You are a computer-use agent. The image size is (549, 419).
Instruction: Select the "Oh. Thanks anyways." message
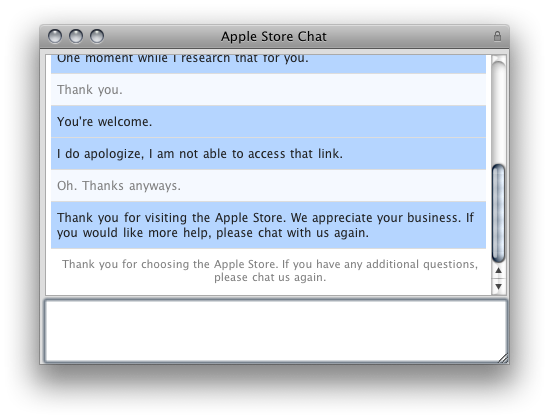268,186
